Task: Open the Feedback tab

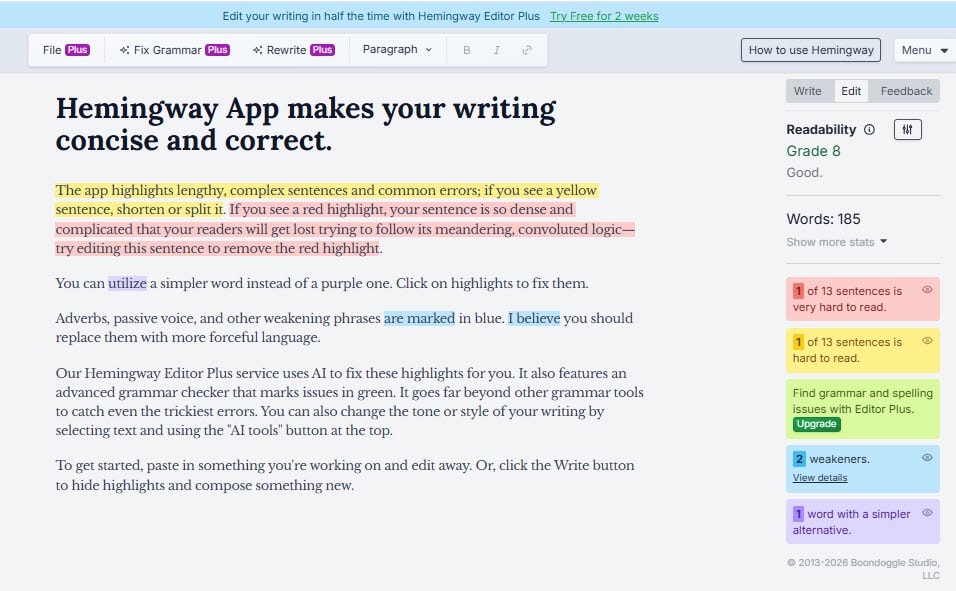Action: coord(904,90)
